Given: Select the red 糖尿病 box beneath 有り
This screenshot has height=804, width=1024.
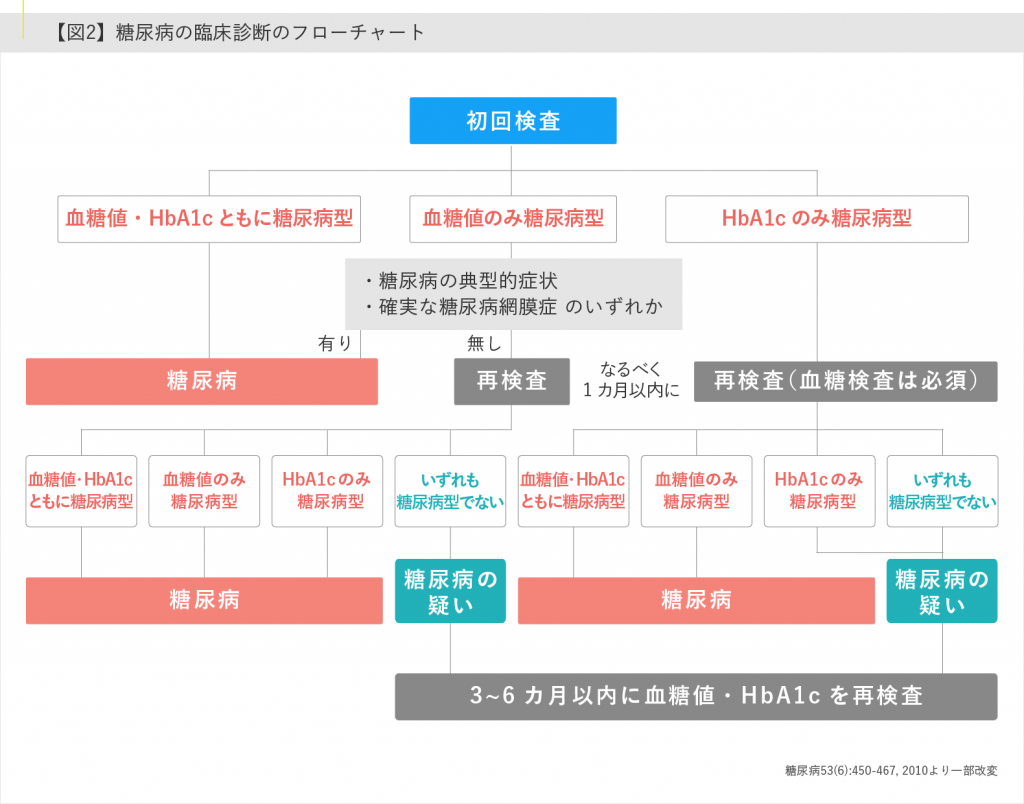Looking at the screenshot, I should pyautogui.click(x=201, y=381).
